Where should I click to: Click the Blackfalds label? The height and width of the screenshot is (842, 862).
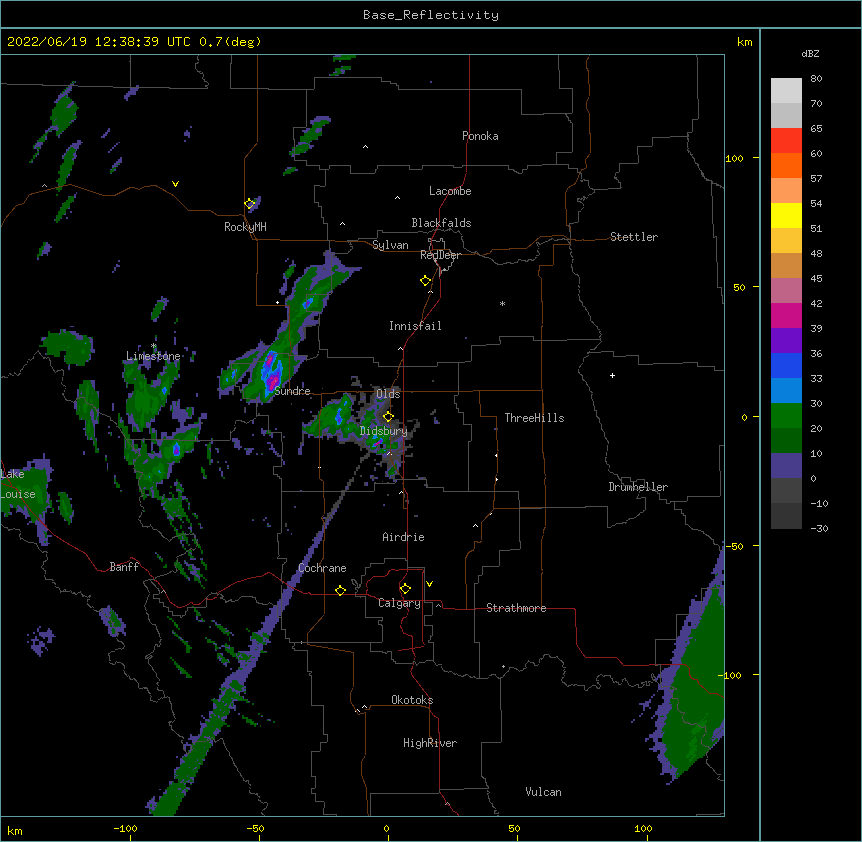[x=441, y=223]
